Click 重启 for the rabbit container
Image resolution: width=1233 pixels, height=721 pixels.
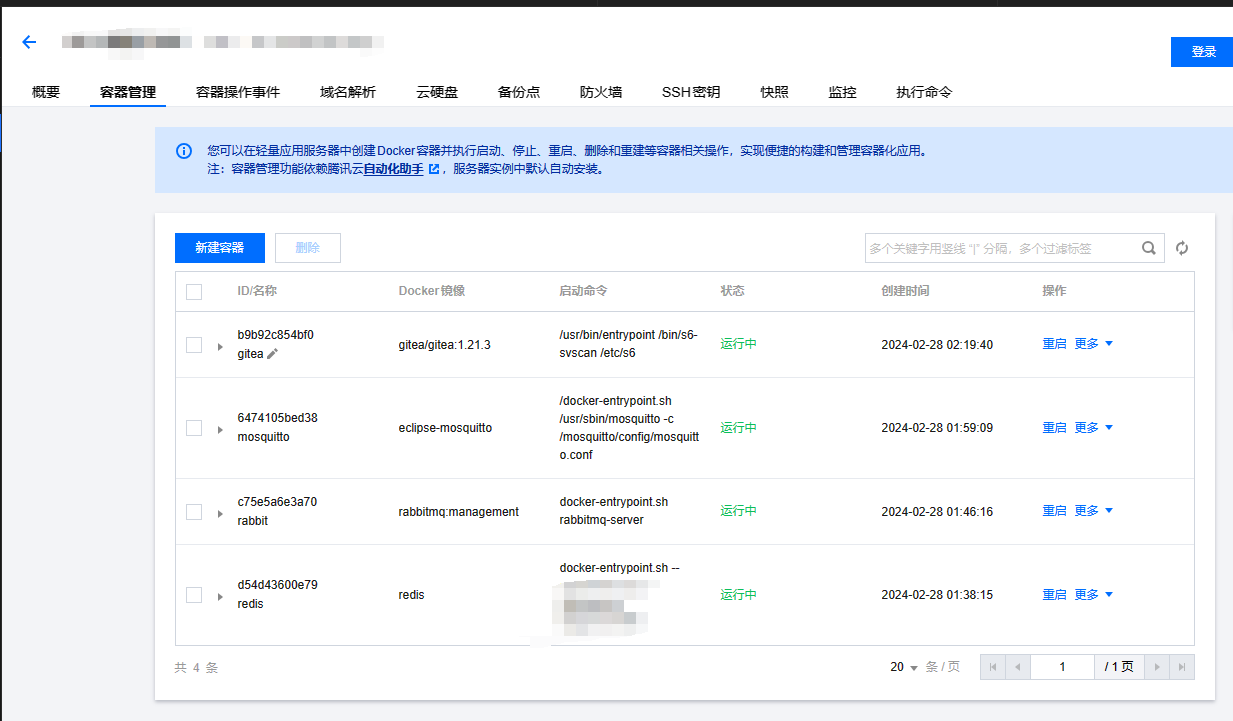click(1054, 511)
